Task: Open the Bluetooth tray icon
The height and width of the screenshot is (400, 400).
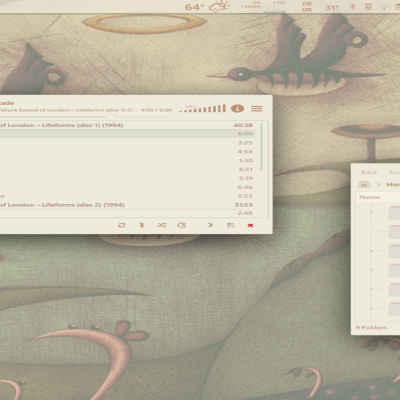Action: pyautogui.click(x=352, y=7)
